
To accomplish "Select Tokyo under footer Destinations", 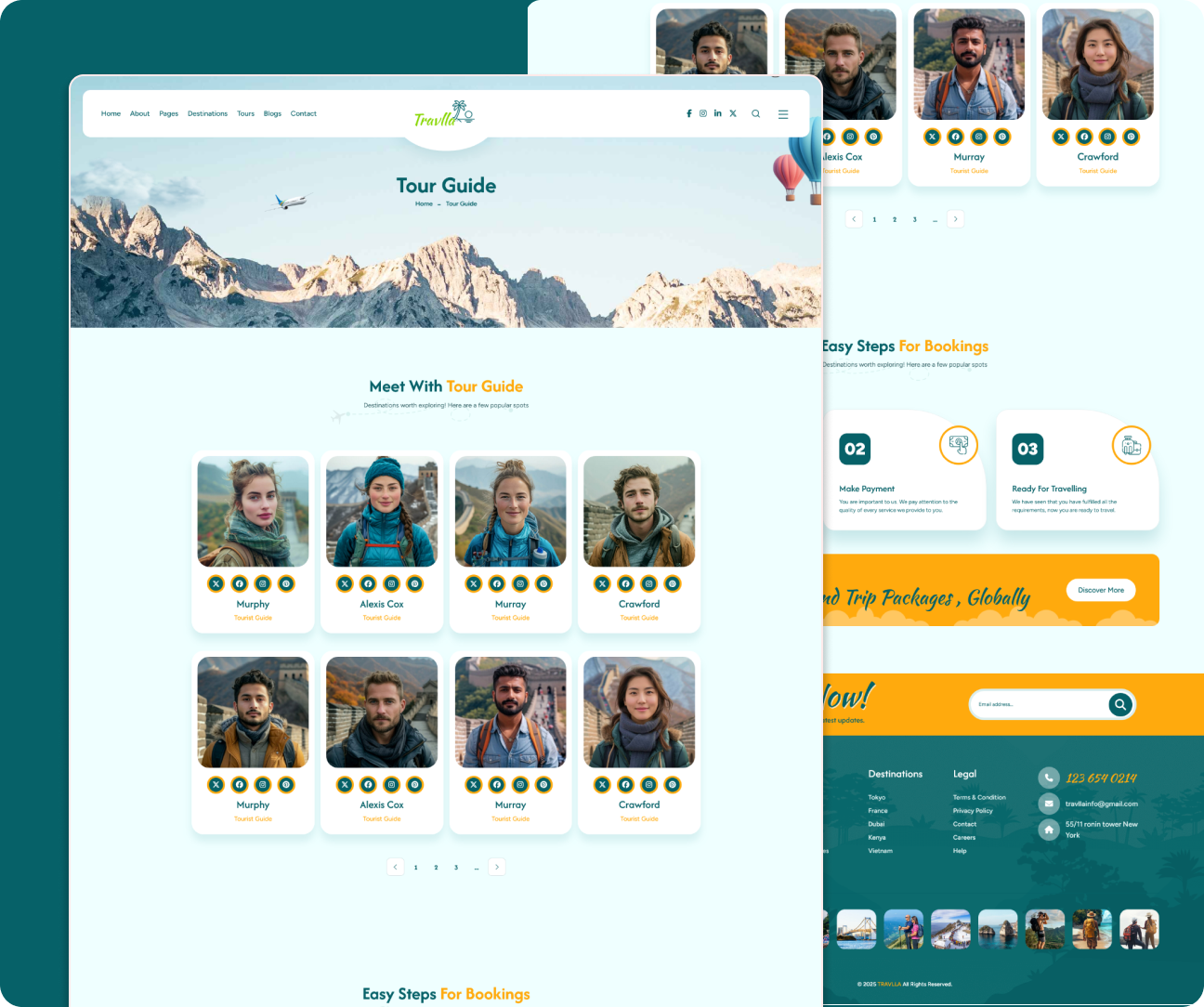I will pyautogui.click(x=876, y=797).
